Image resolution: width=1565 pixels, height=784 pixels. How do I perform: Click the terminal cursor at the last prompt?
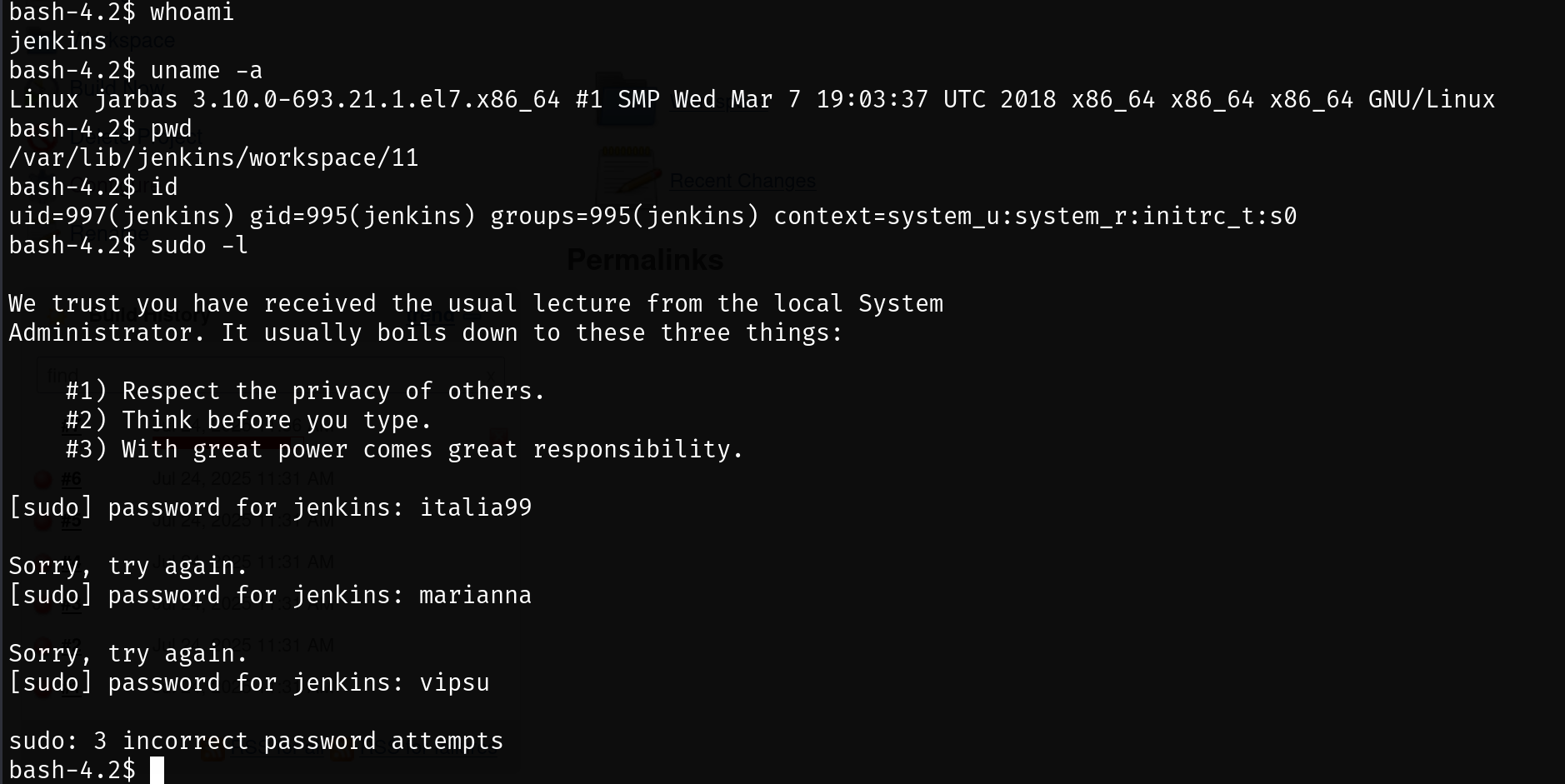157,770
